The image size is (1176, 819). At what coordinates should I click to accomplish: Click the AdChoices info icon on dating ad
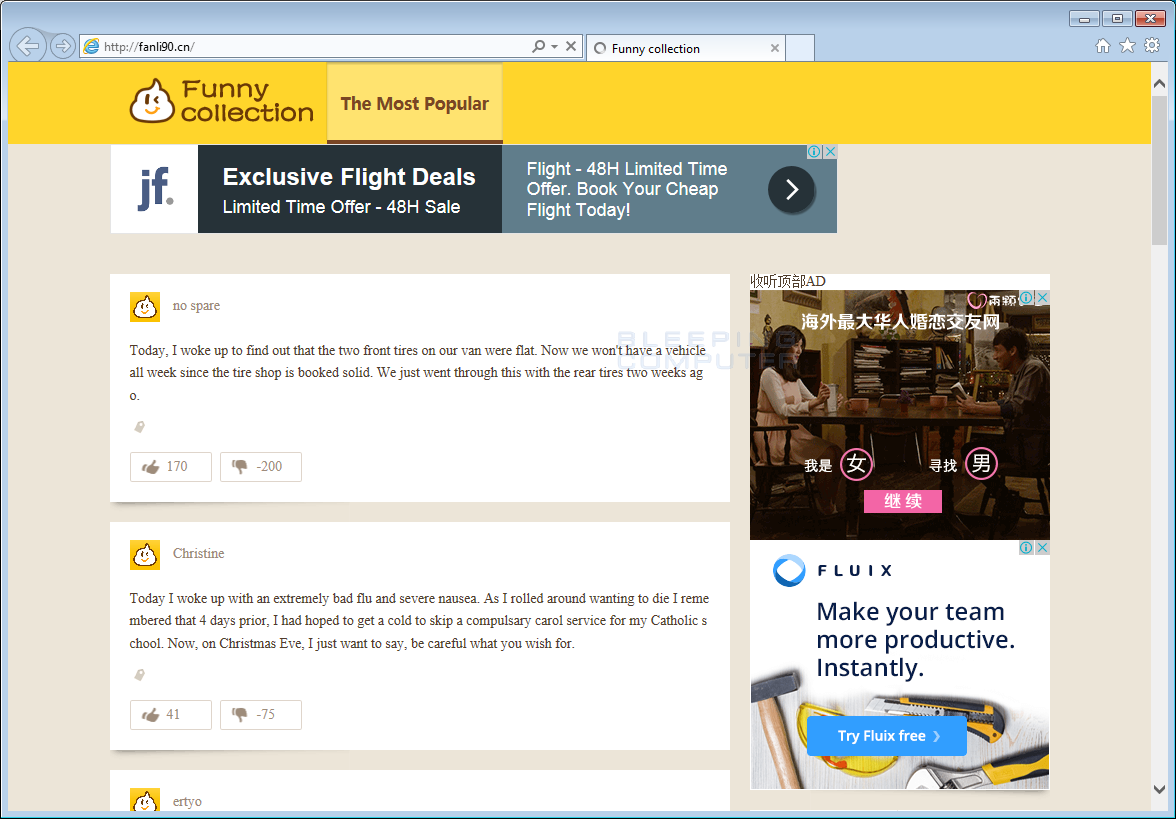pyautogui.click(x=1027, y=298)
